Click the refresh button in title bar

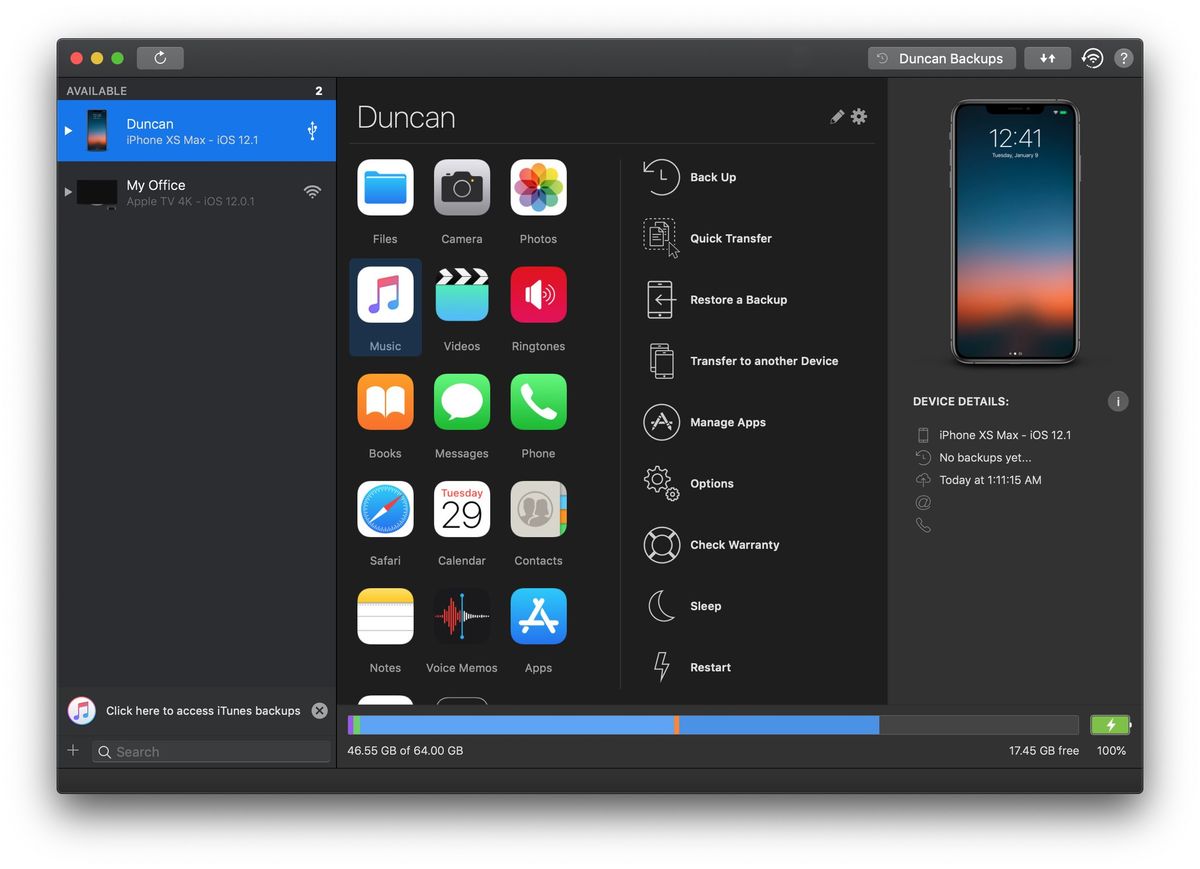(x=160, y=58)
